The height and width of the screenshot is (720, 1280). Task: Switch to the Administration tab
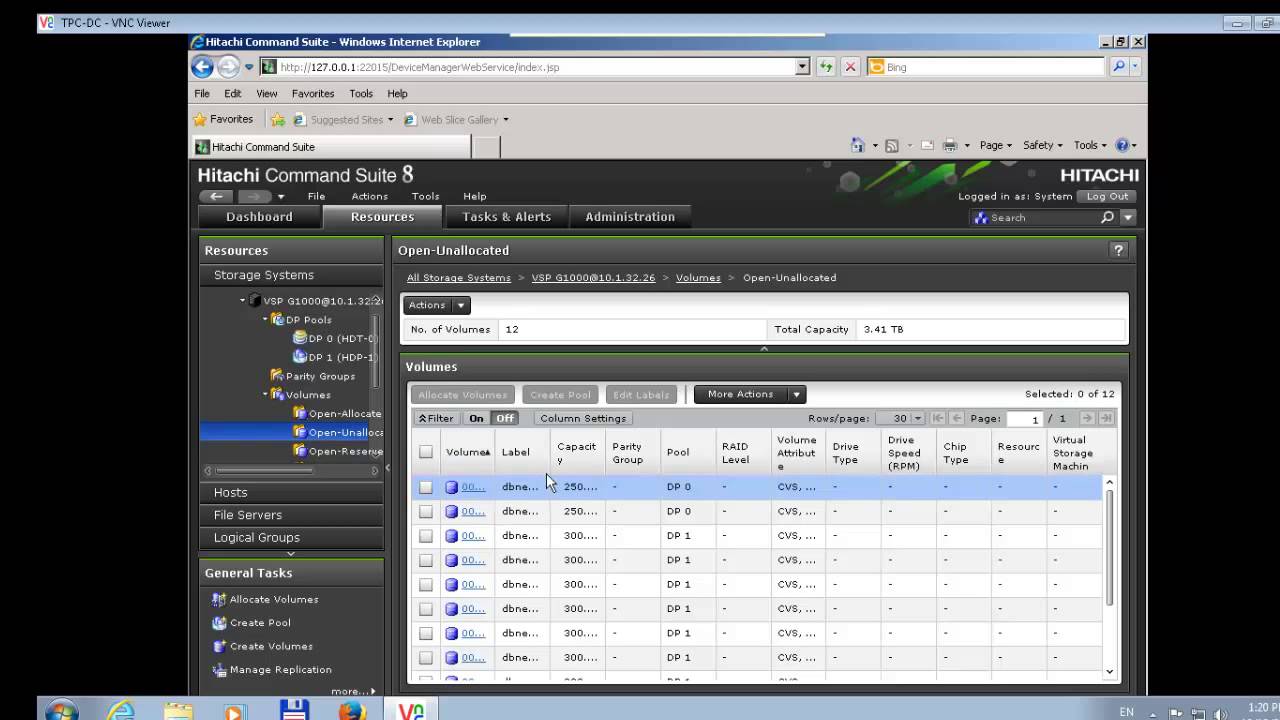pos(630,217)
